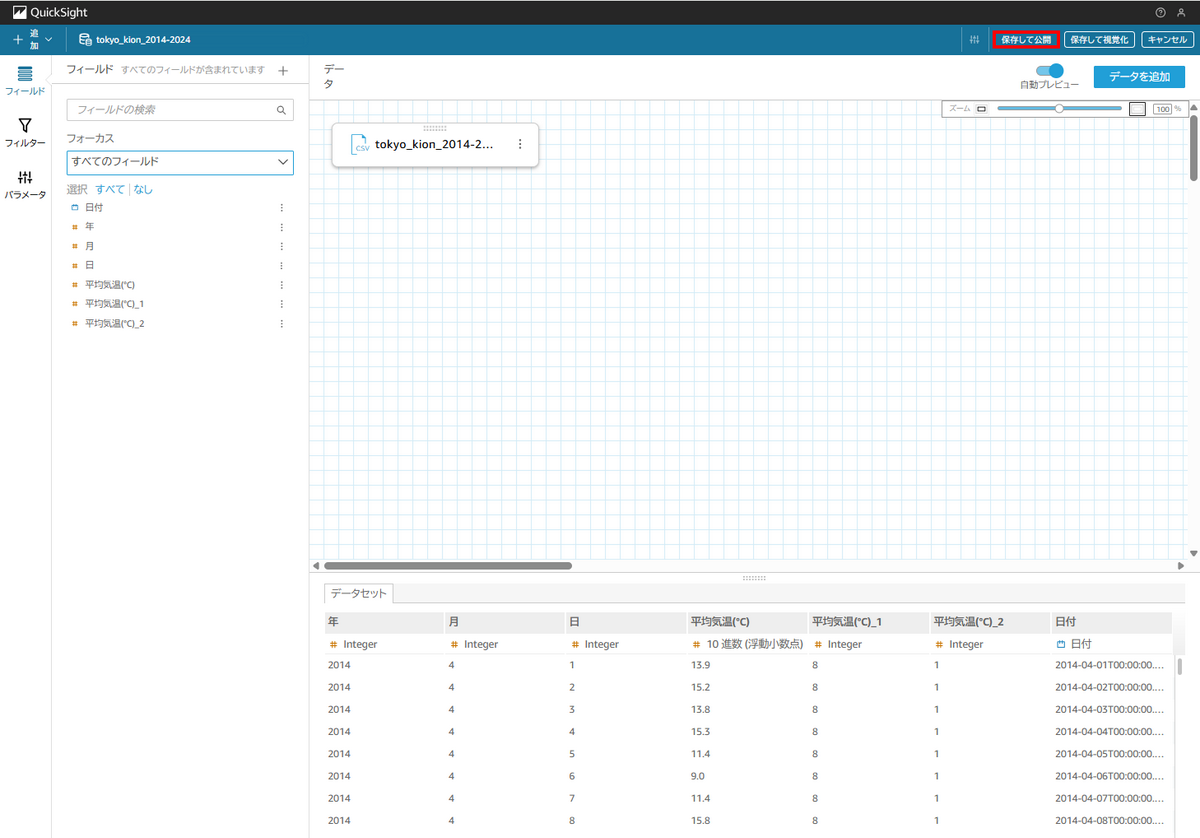1200x838 pixels.
Task: Open options menu for 日付 field
Action: (282, 208)
